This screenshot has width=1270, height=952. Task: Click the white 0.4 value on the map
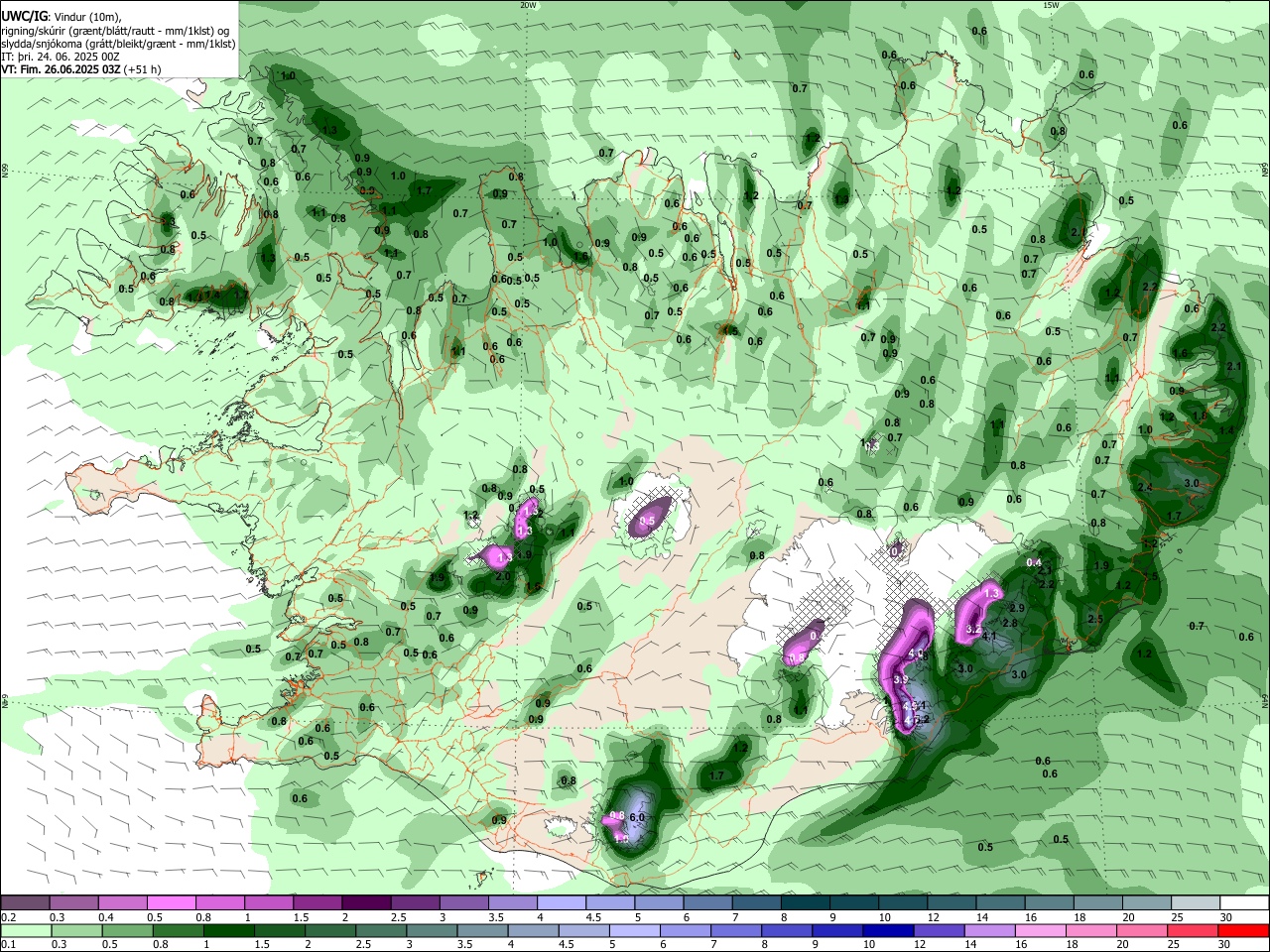click(1034, 562)
